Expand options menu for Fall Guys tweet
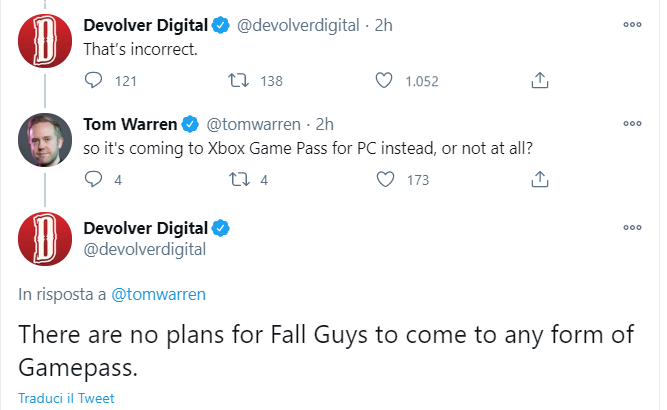Image resolution: width=667 pixels, height=410 pixels. pos(632,228)
